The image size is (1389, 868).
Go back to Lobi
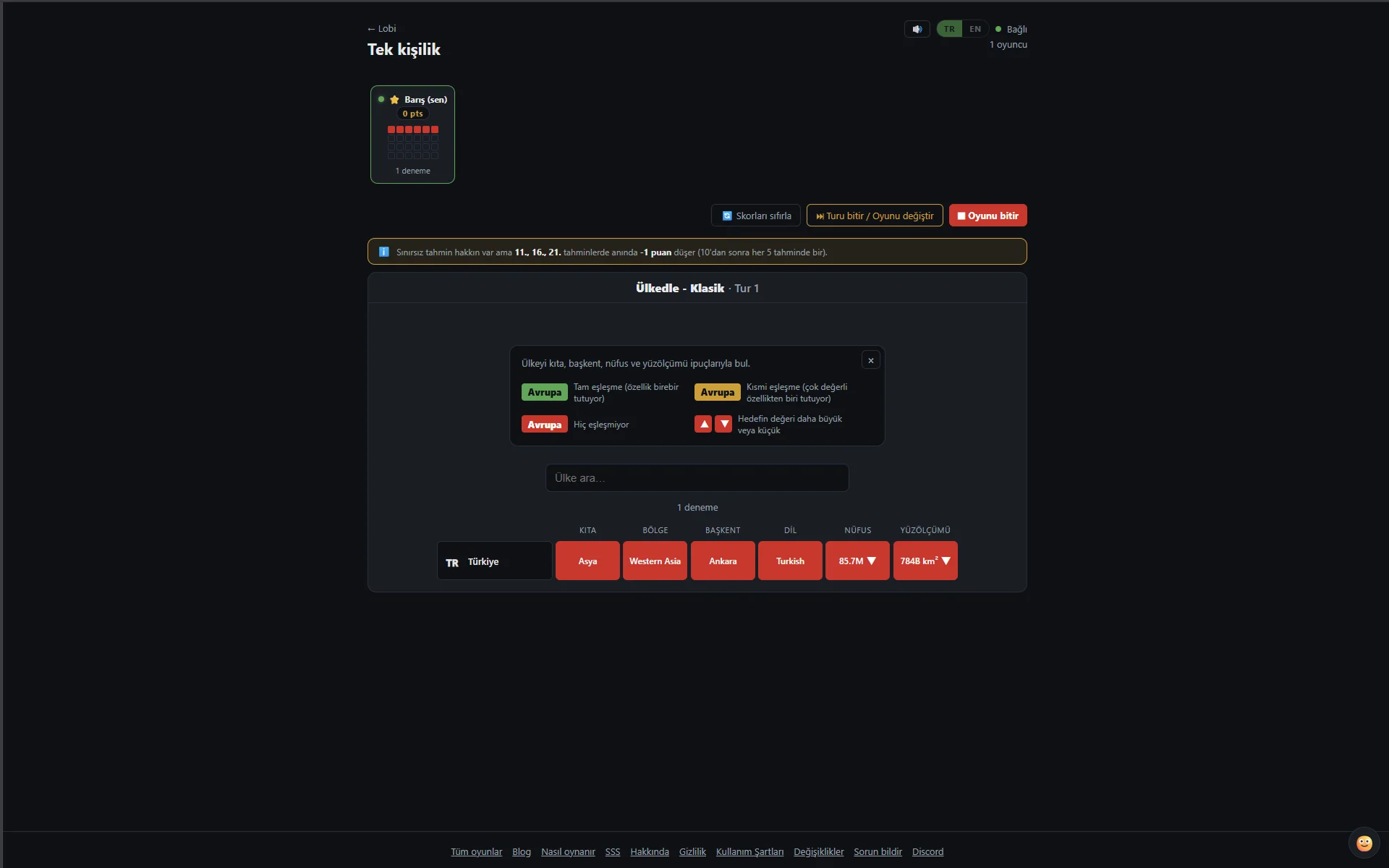381,28
